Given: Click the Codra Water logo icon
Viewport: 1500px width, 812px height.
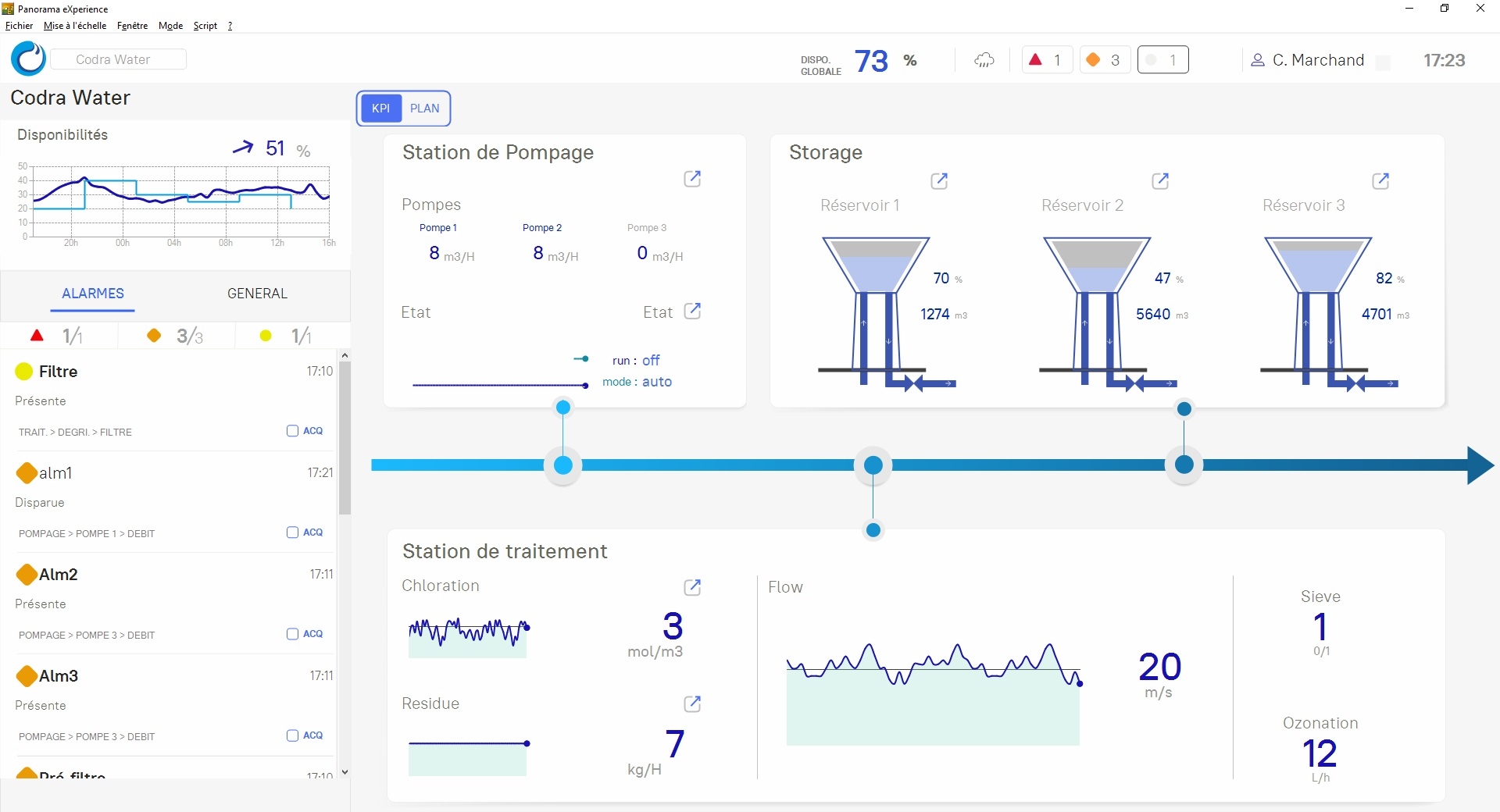Looking at the screenshot, I should coord(29,59).
